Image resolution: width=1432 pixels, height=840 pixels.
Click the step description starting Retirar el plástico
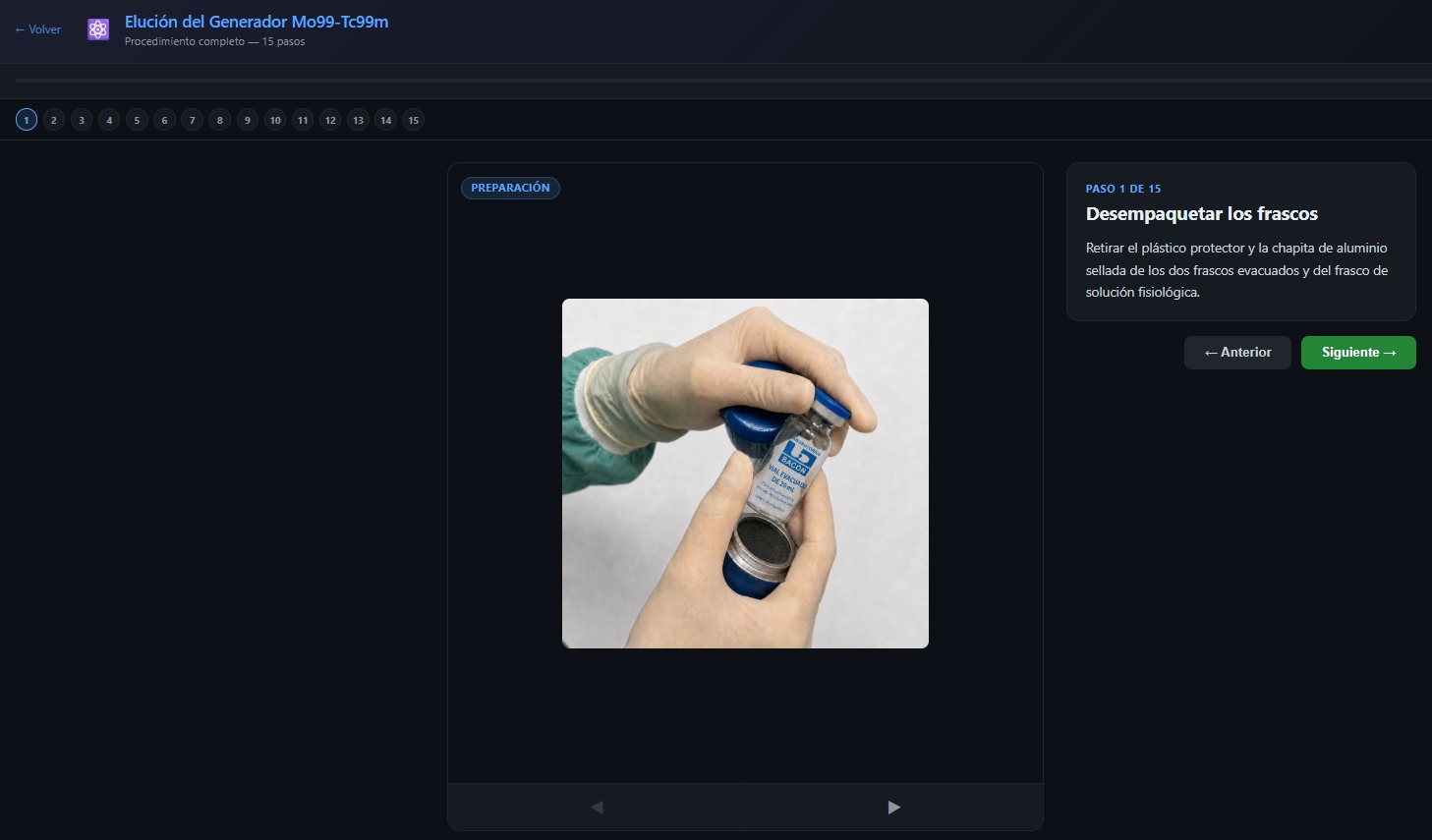pos(1237,270)
